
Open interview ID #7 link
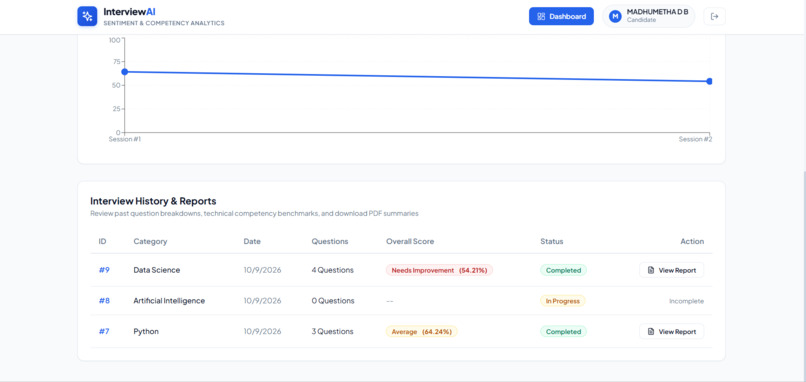[104, 332]
